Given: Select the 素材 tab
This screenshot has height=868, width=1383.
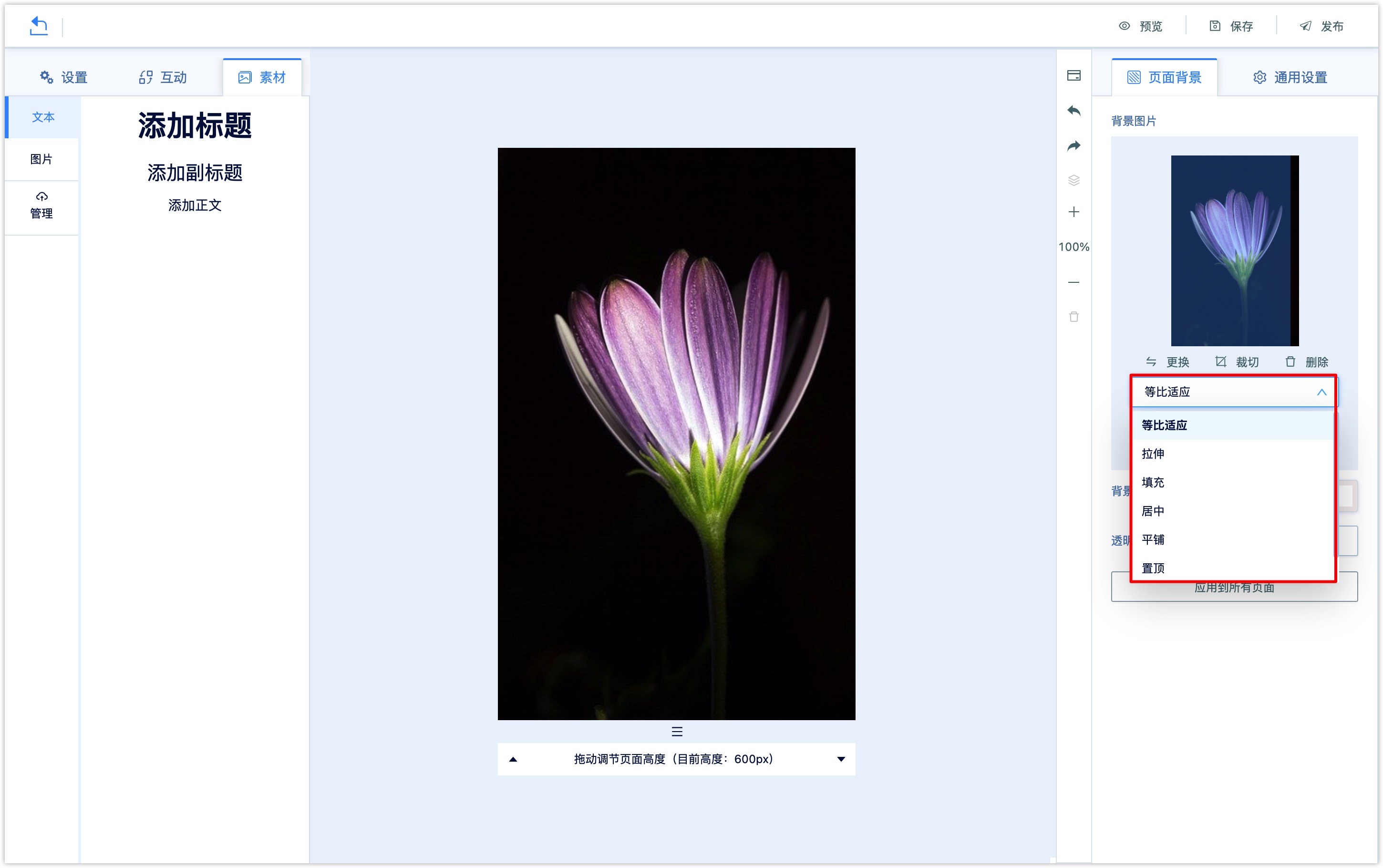Looking at the screenshot, I should (262, 77).
